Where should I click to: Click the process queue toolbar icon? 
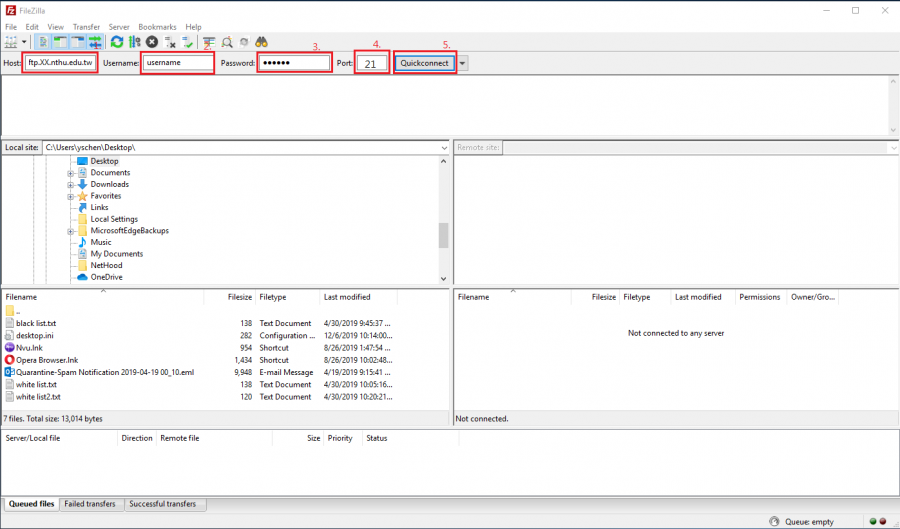[134, 42]
